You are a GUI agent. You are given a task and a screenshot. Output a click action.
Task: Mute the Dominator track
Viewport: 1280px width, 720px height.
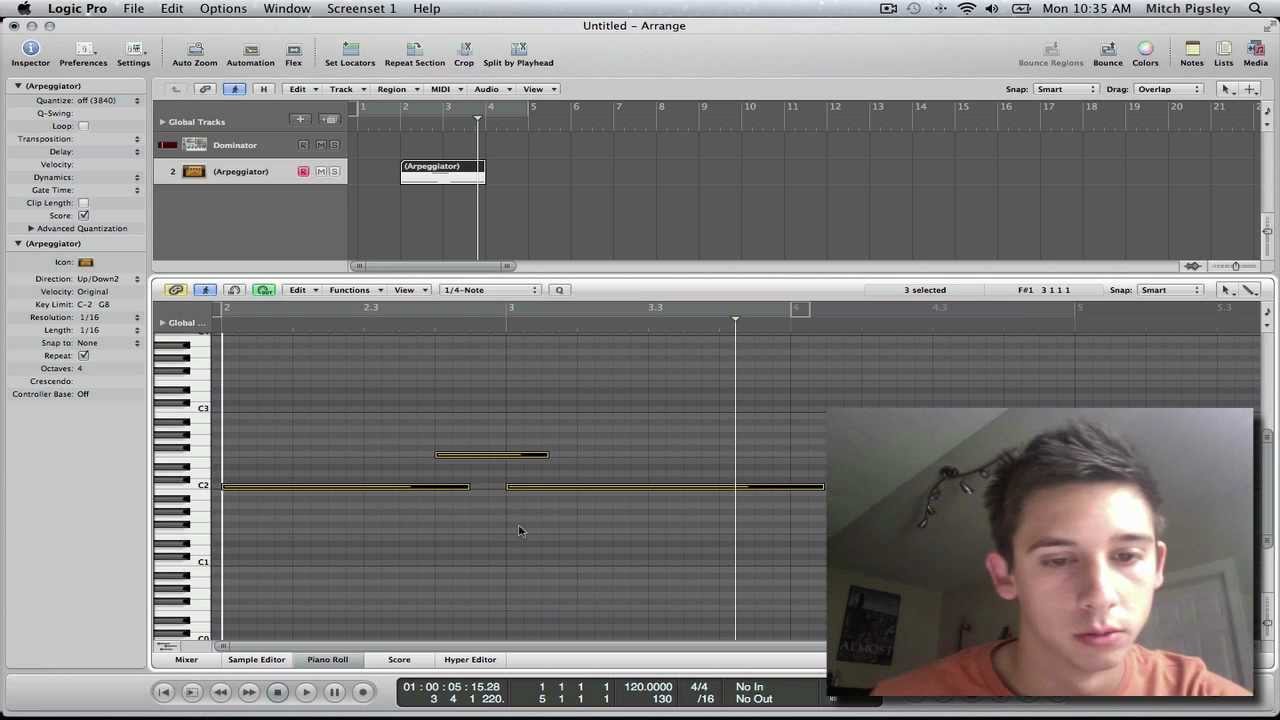click(320, 145)
